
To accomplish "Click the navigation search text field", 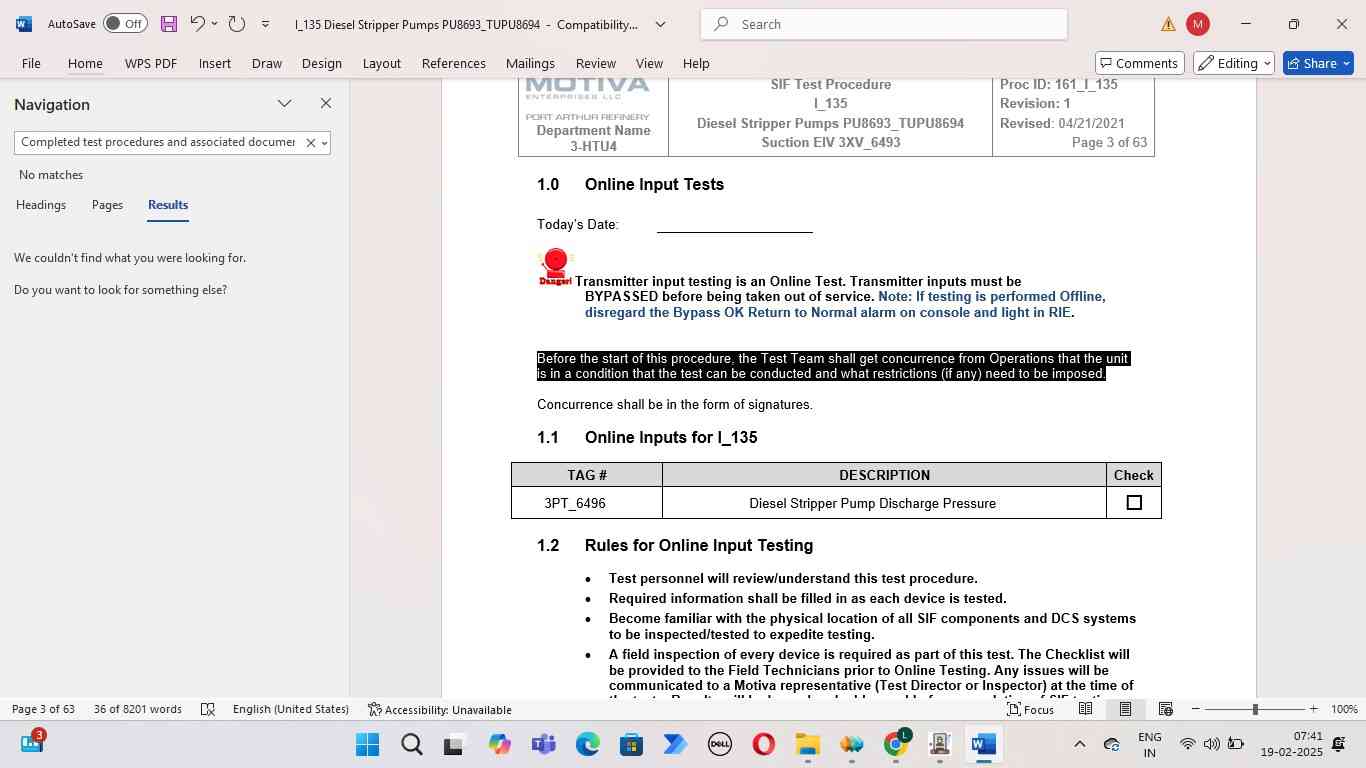I will point(158,142).
